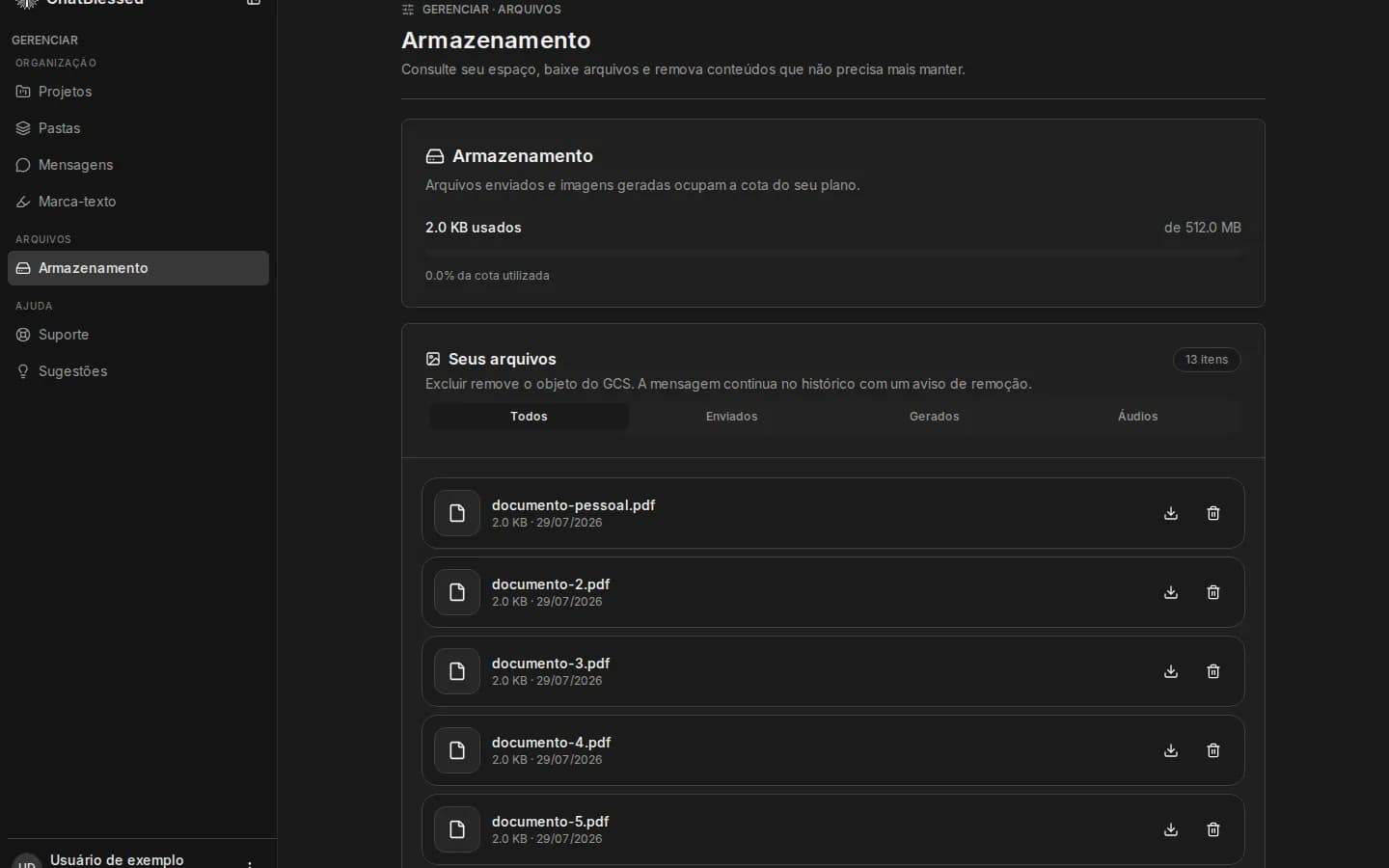The image size is (1389, 868).
Task: Click breadcrumb sliders icon beside GERENCIAR
Action: tap(408, 10)
